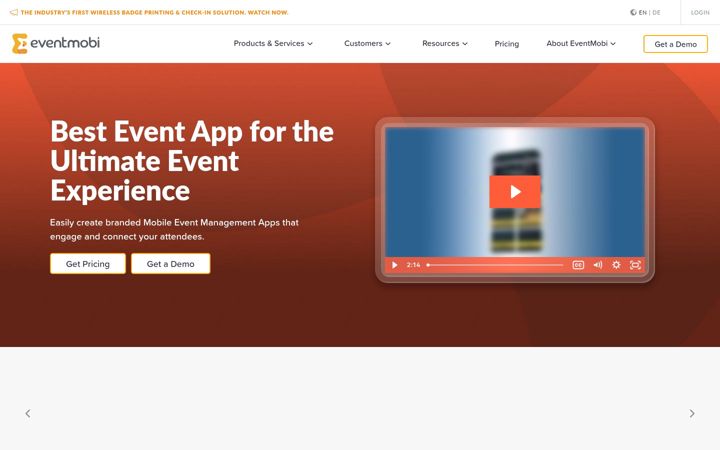720x450 pixels.
Task: Toggle closed captions on the video
Action: pyautogui.click(x=578, y=265)
